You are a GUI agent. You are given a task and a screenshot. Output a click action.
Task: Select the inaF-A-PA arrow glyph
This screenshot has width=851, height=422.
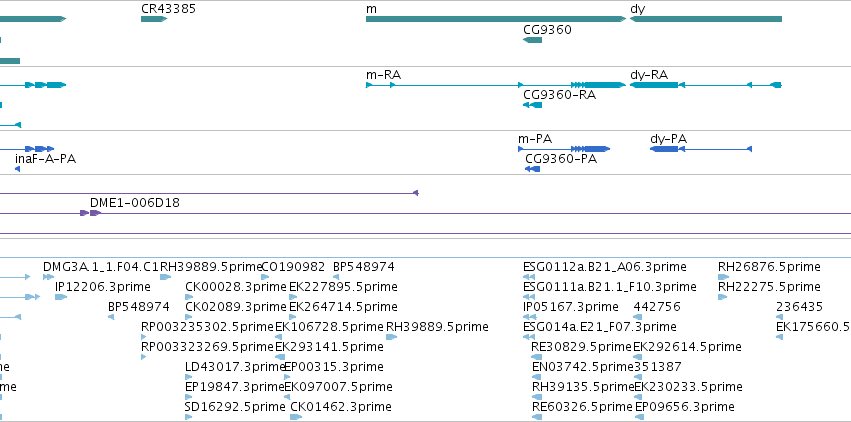click(x=17, y=169)
